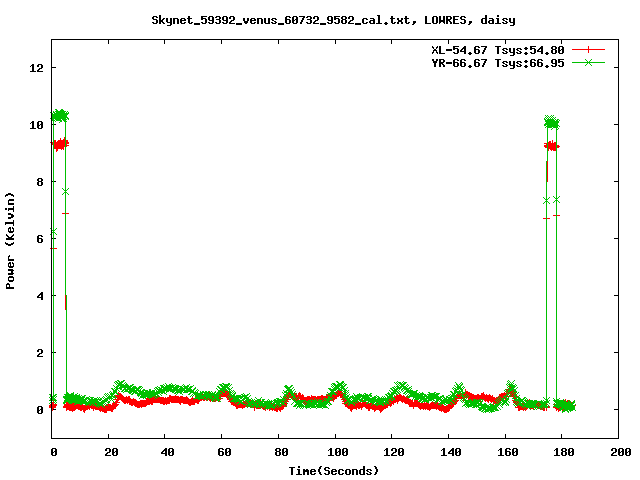Image resolution: width=640 pixels, height=480 pixels.
Task: Click the XL-54.67 Tsys:54.80 legend entry
Action: pyautogui.click(x=498, y=50)
